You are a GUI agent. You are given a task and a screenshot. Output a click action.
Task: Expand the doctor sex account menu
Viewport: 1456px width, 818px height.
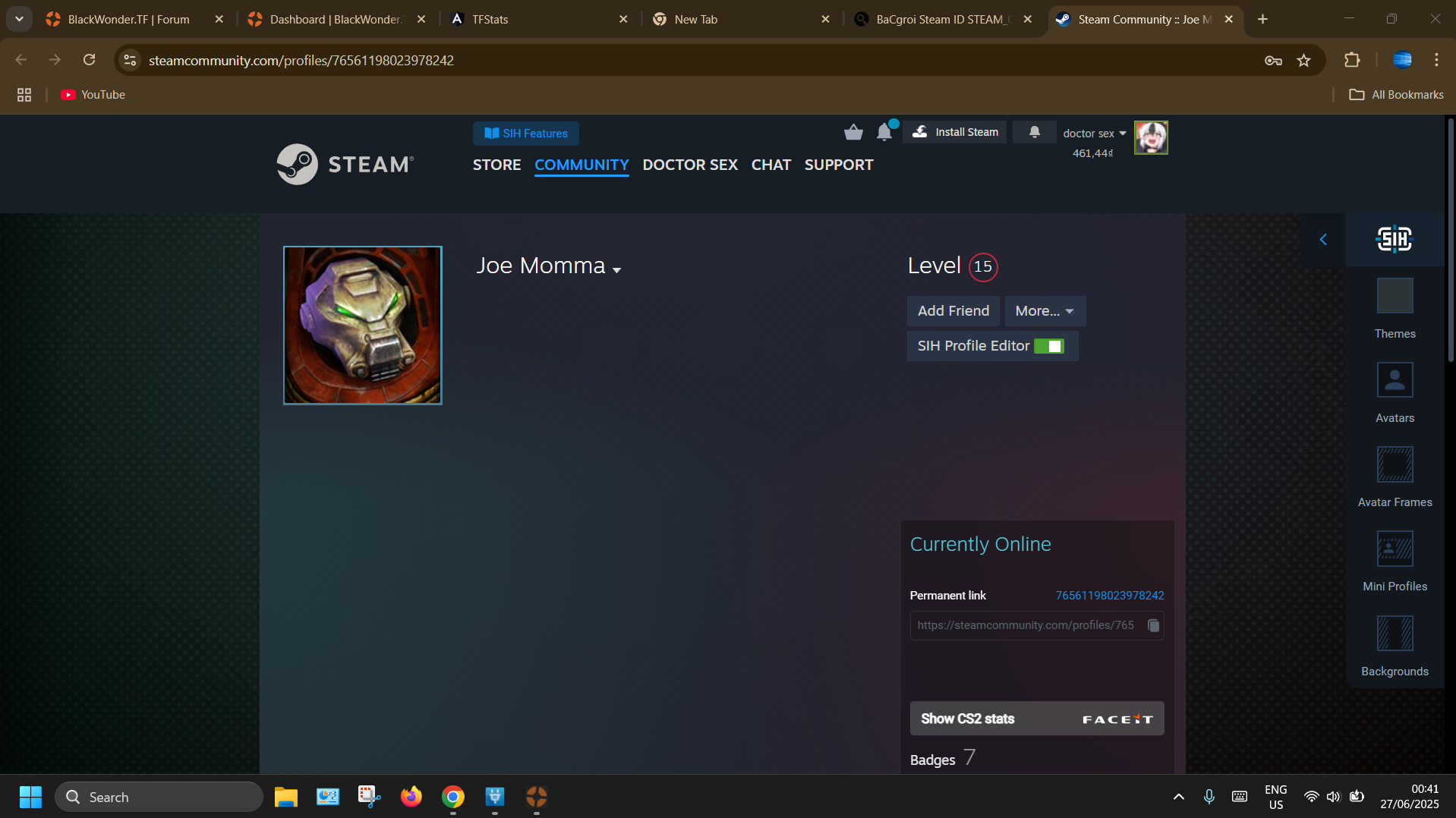point(1095,134)
